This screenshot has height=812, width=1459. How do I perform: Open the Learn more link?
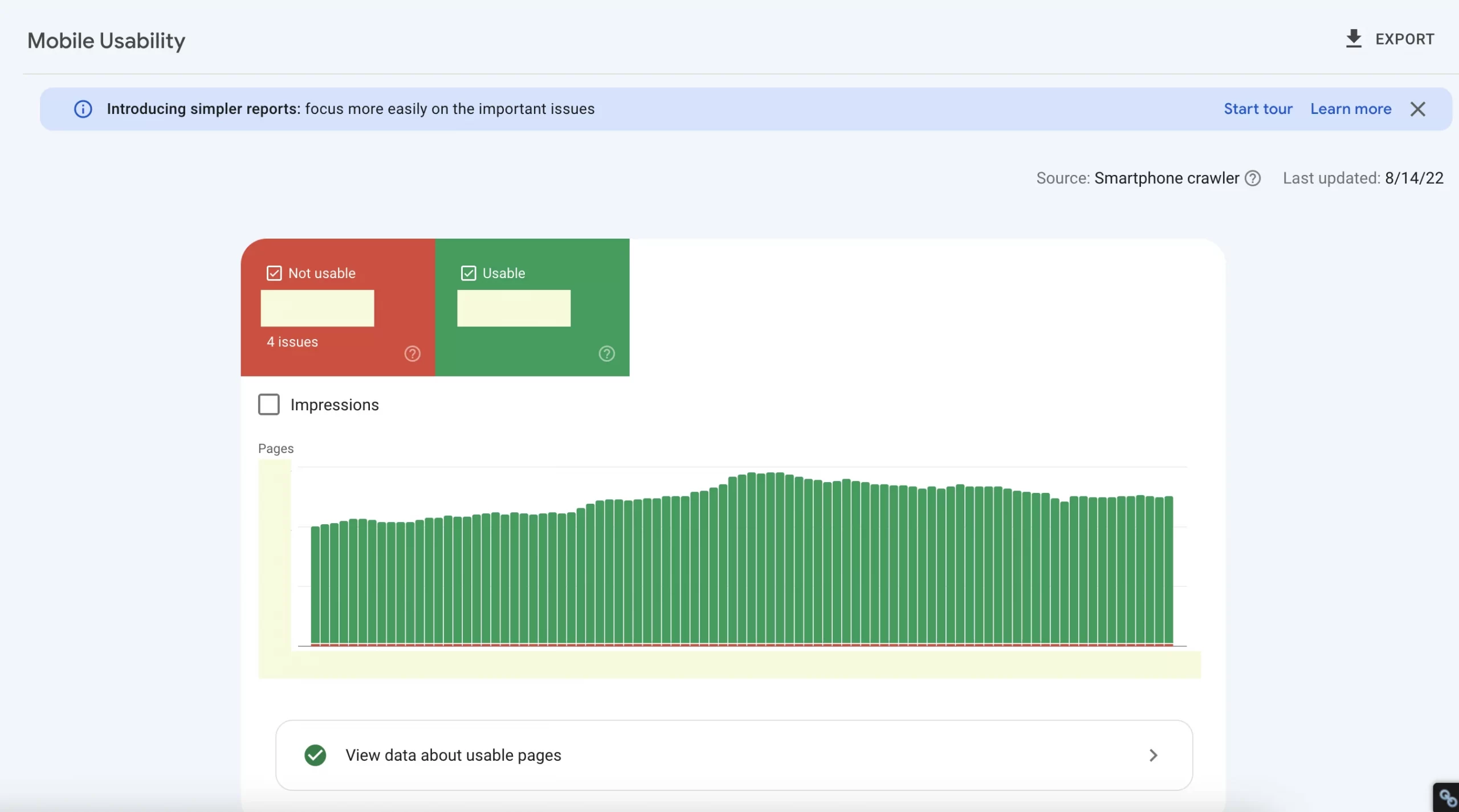(1351, 109)
